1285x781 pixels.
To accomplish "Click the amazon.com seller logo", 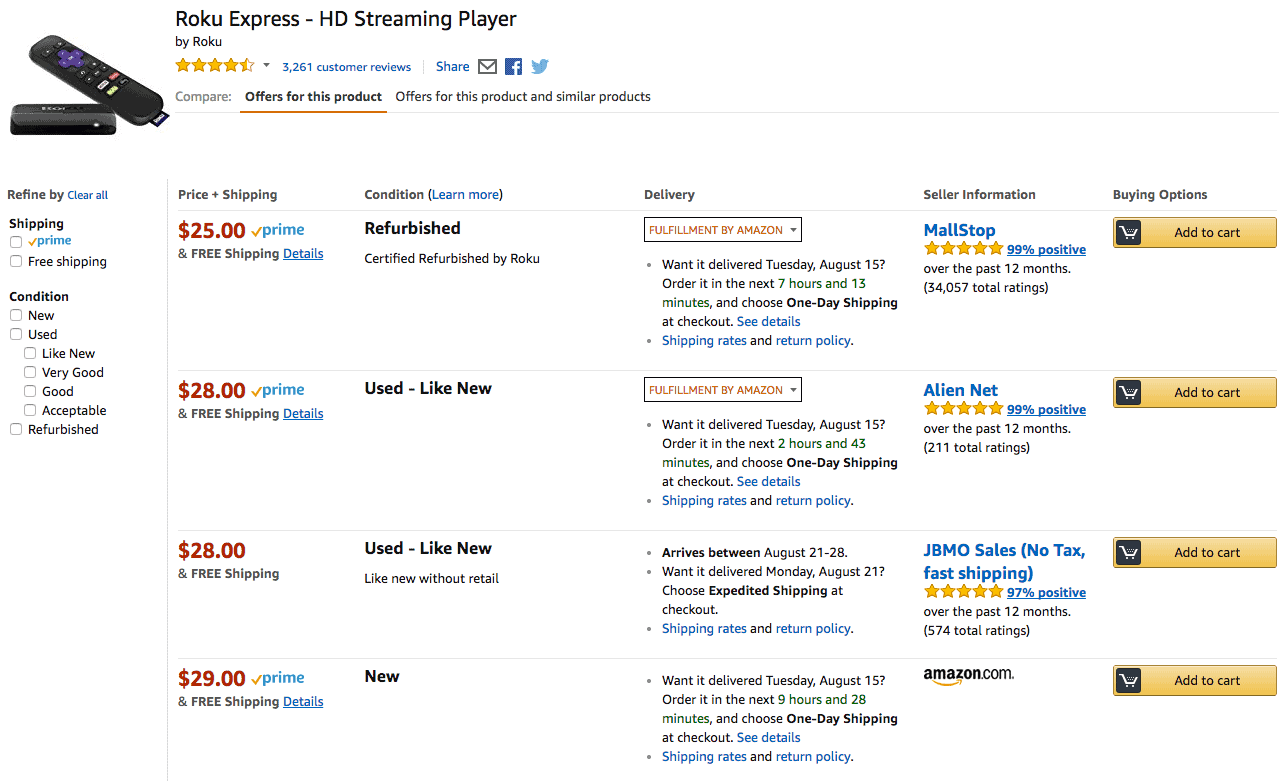I will [967, 675].
